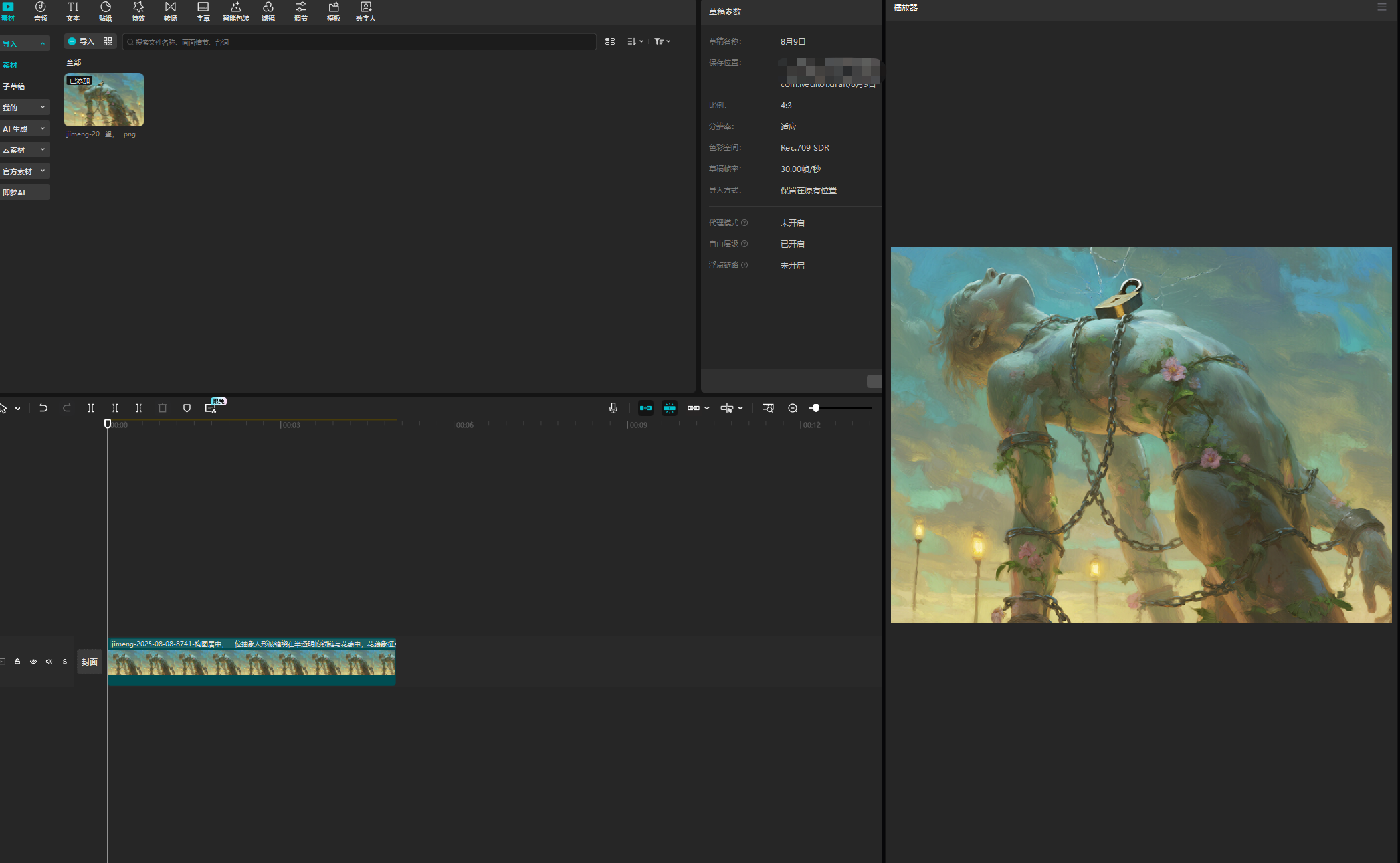Open the preview axis dropdown arrow
1400x863 pixels.
pyautogui.click(x=740, y=408)
